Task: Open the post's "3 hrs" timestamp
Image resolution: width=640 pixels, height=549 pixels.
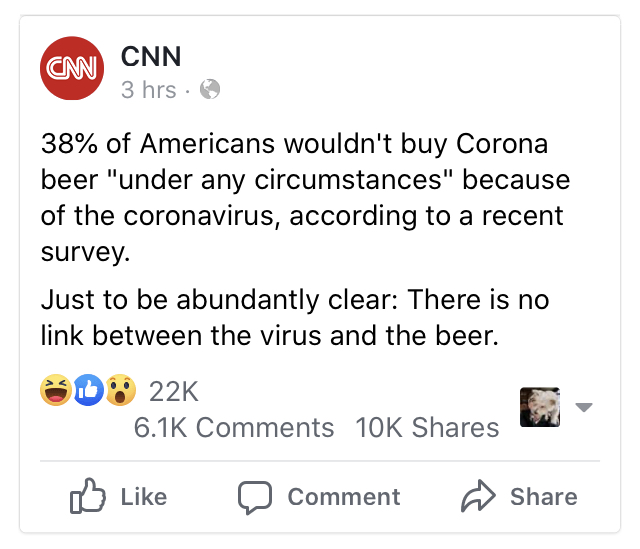Action: point(148,90)
